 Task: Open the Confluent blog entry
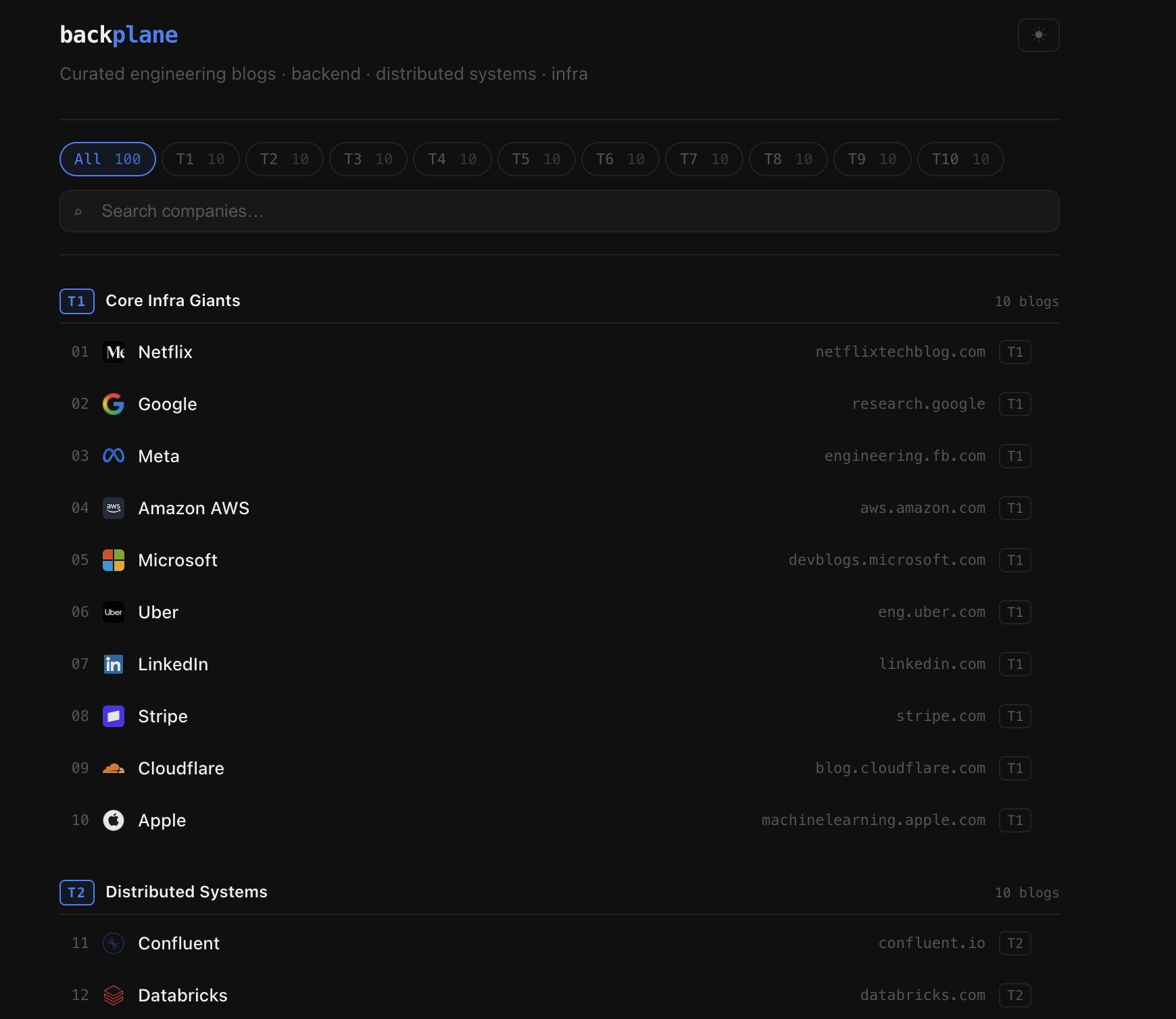[559, 943]
